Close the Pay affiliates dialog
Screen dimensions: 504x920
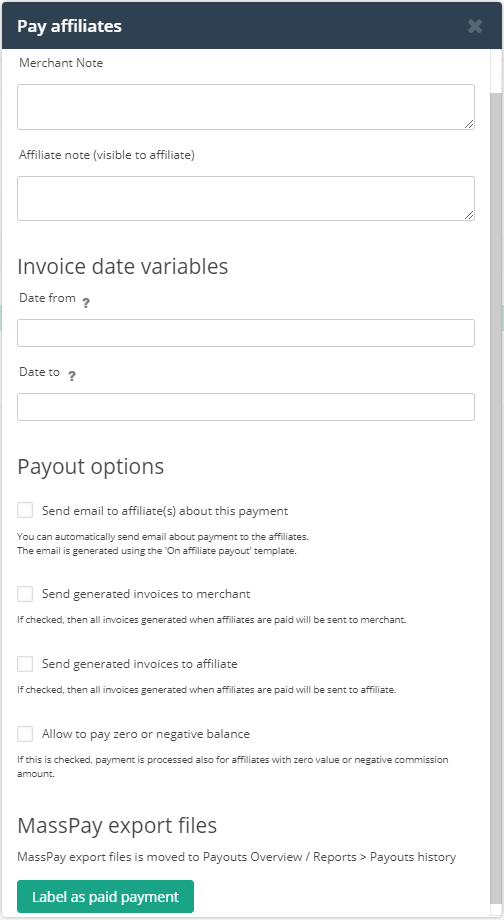(475, 26)
